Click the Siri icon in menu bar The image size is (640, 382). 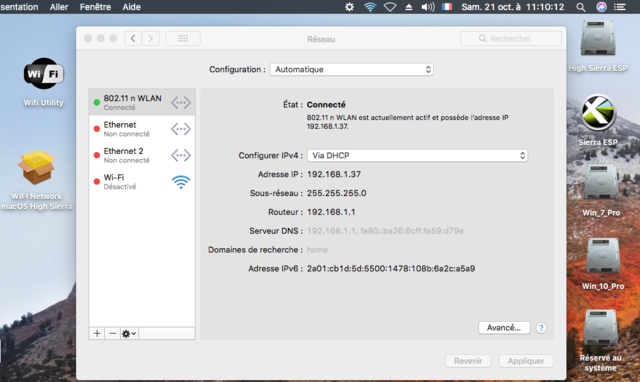[601, 7]
